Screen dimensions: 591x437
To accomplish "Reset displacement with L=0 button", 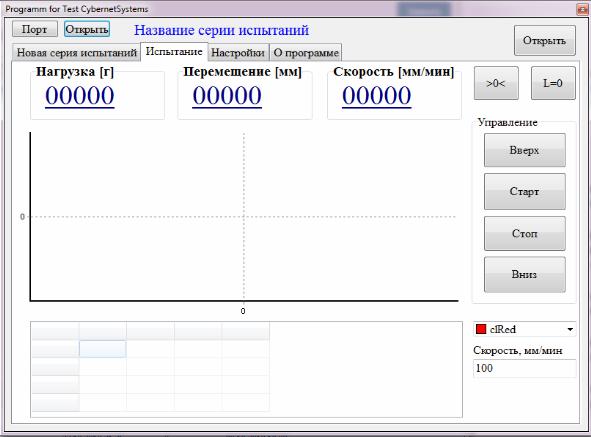I will (553, 83).
